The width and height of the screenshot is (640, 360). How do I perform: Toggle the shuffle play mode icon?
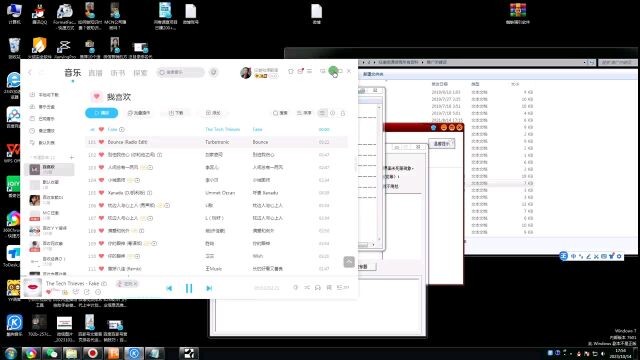tap(307, 288)
